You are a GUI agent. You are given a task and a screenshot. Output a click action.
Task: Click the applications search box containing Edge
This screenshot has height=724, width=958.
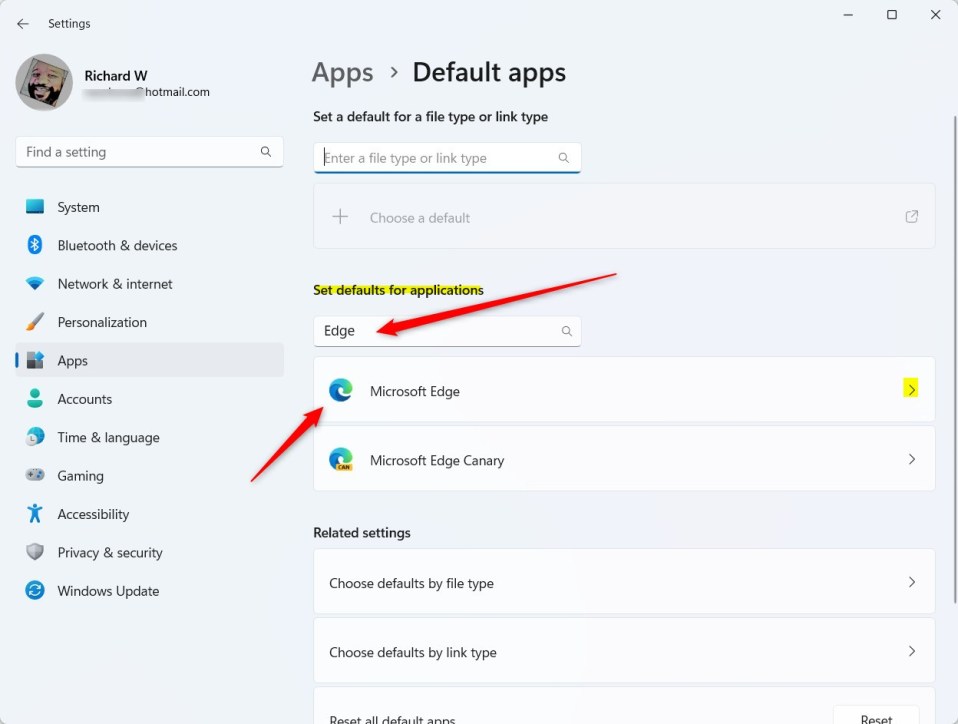447,331
